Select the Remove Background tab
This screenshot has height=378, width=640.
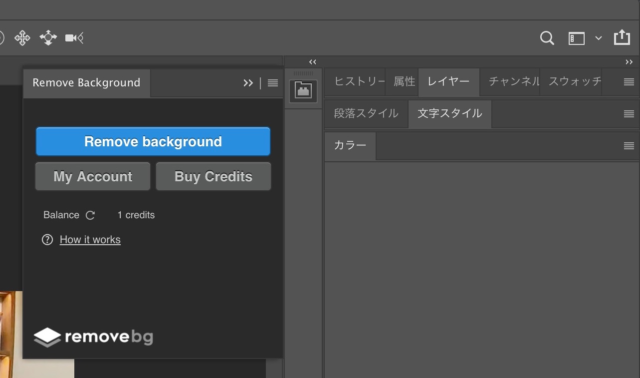[87, 83]
